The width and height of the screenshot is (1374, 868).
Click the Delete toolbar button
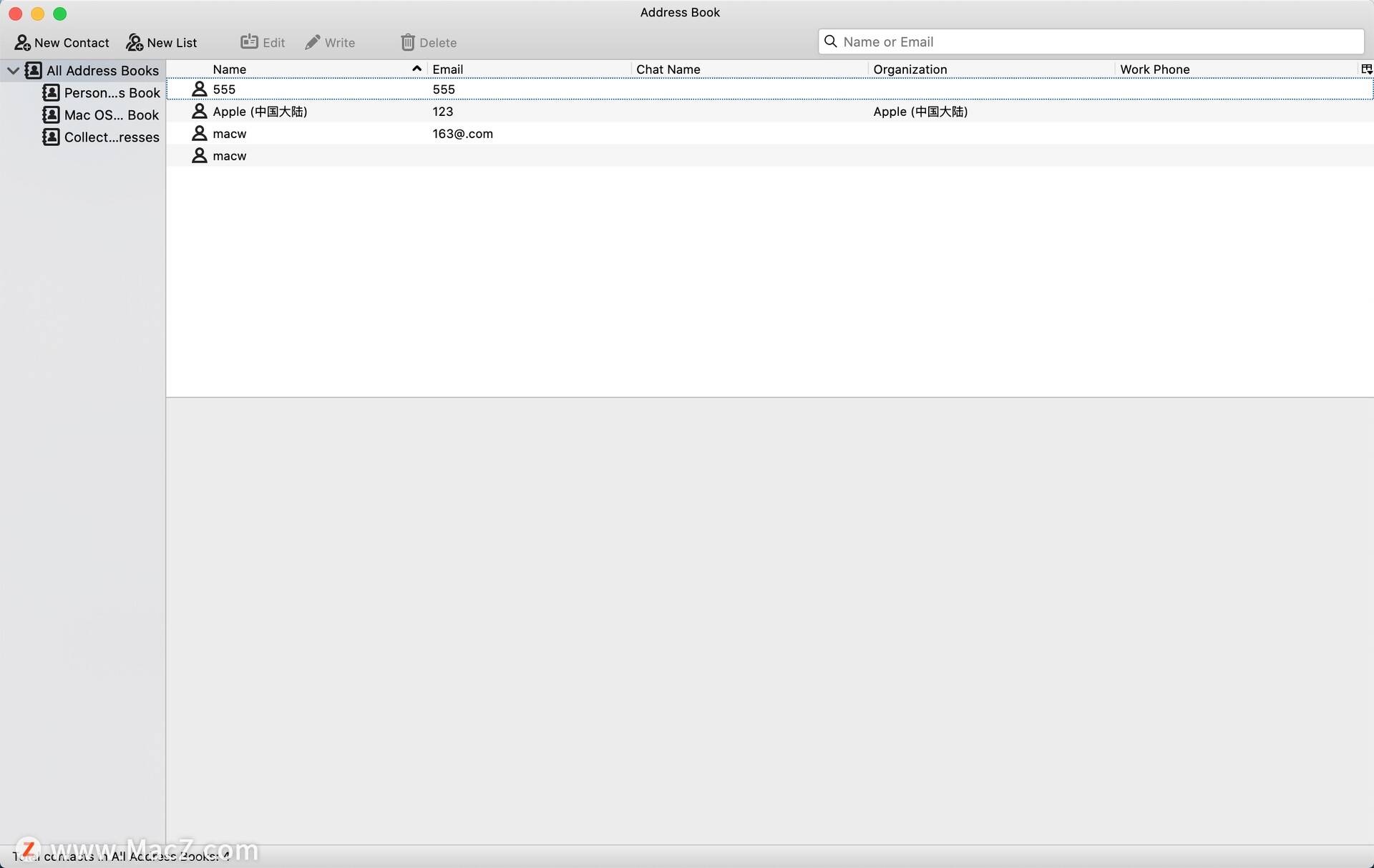click(428, 42)
